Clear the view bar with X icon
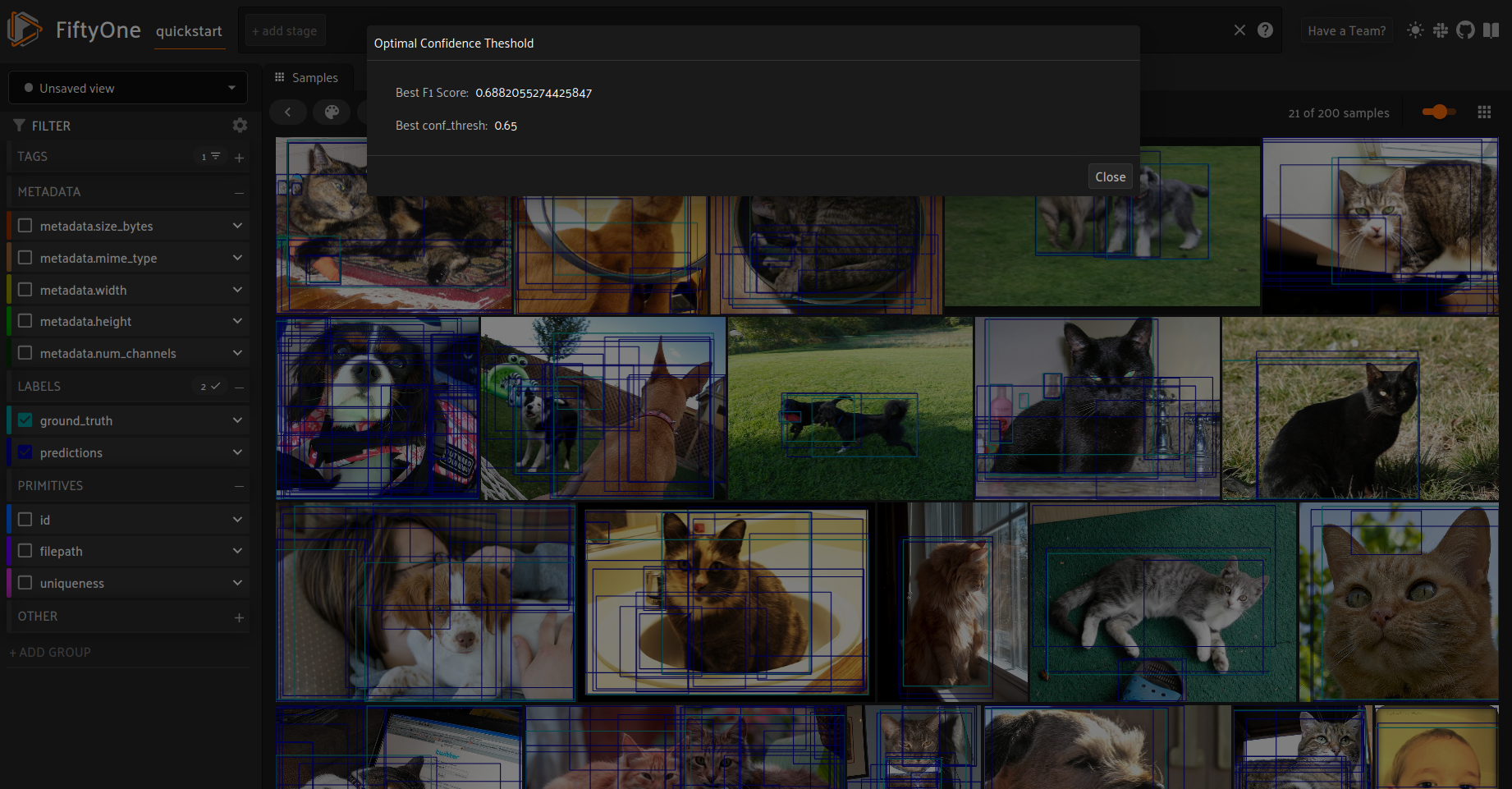 [1239, 30]
